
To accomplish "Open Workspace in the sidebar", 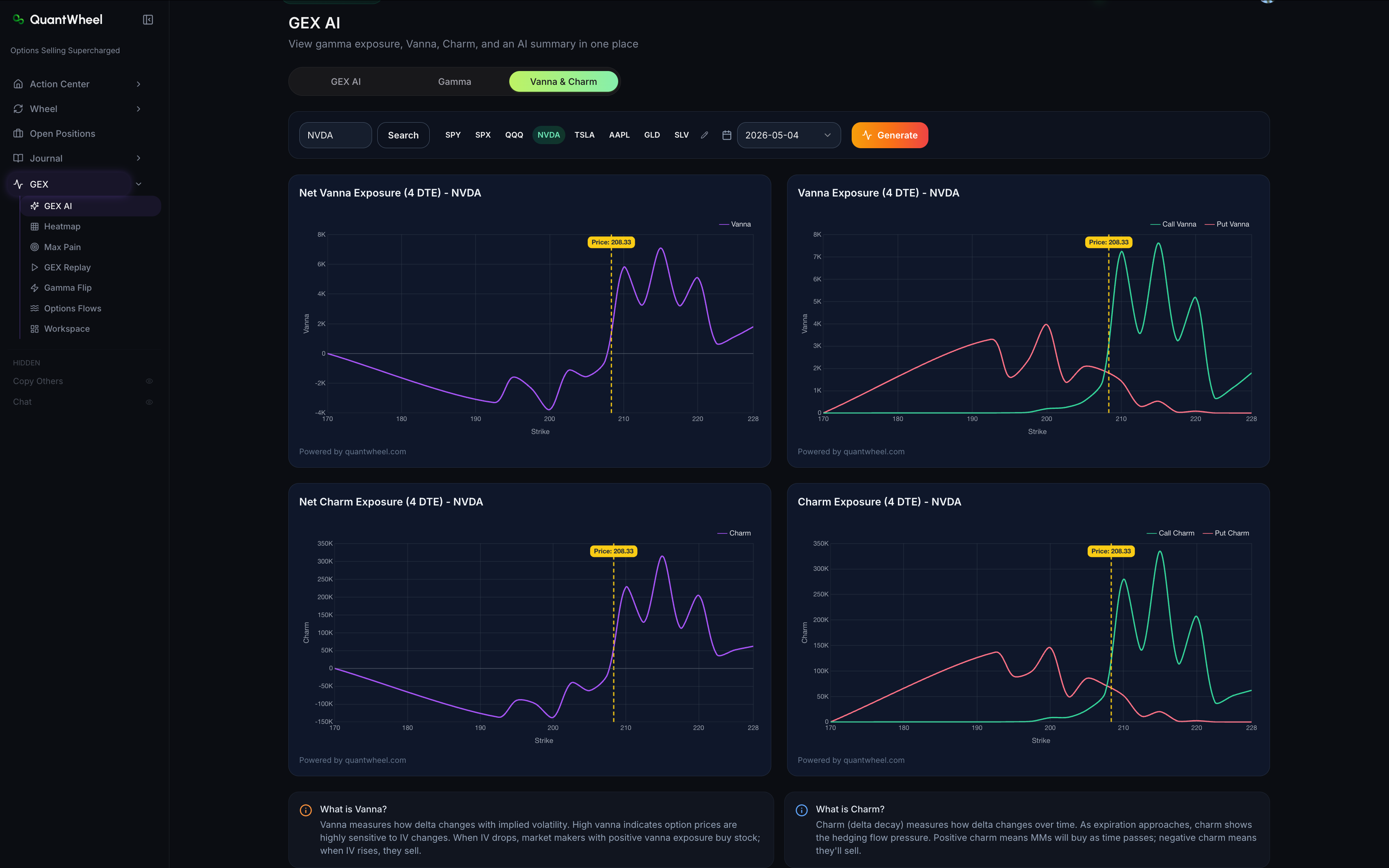I will (91, 329).
